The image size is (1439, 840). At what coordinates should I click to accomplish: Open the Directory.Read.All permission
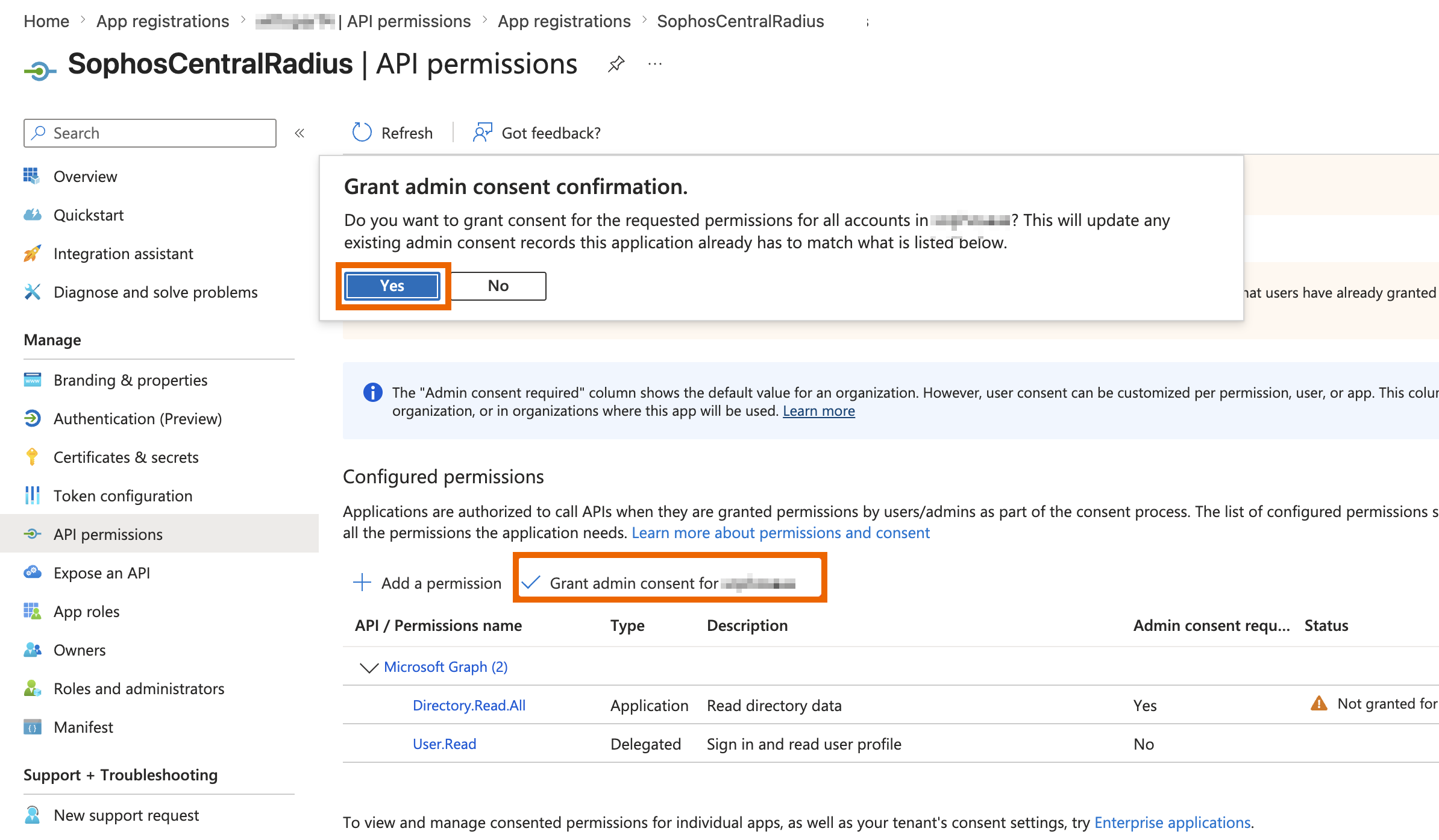click(469, 705)
